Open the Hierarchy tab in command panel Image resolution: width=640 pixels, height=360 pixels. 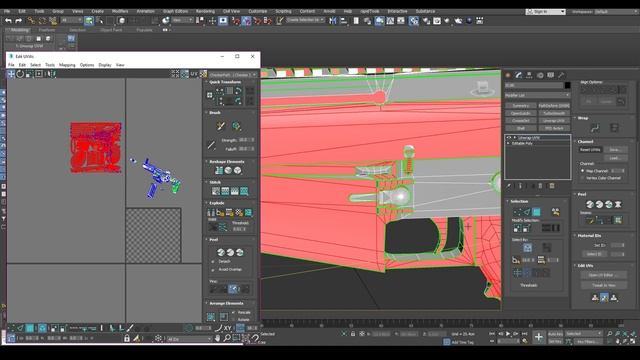(529, 75)
